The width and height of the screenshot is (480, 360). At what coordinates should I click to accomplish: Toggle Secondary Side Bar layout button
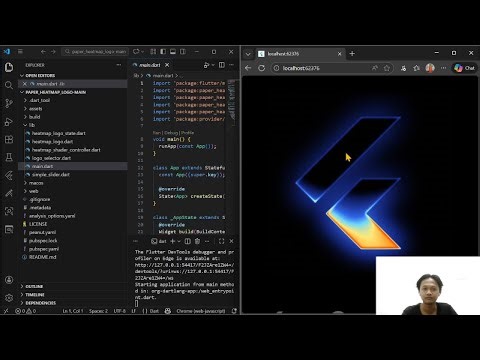(183, 52)
